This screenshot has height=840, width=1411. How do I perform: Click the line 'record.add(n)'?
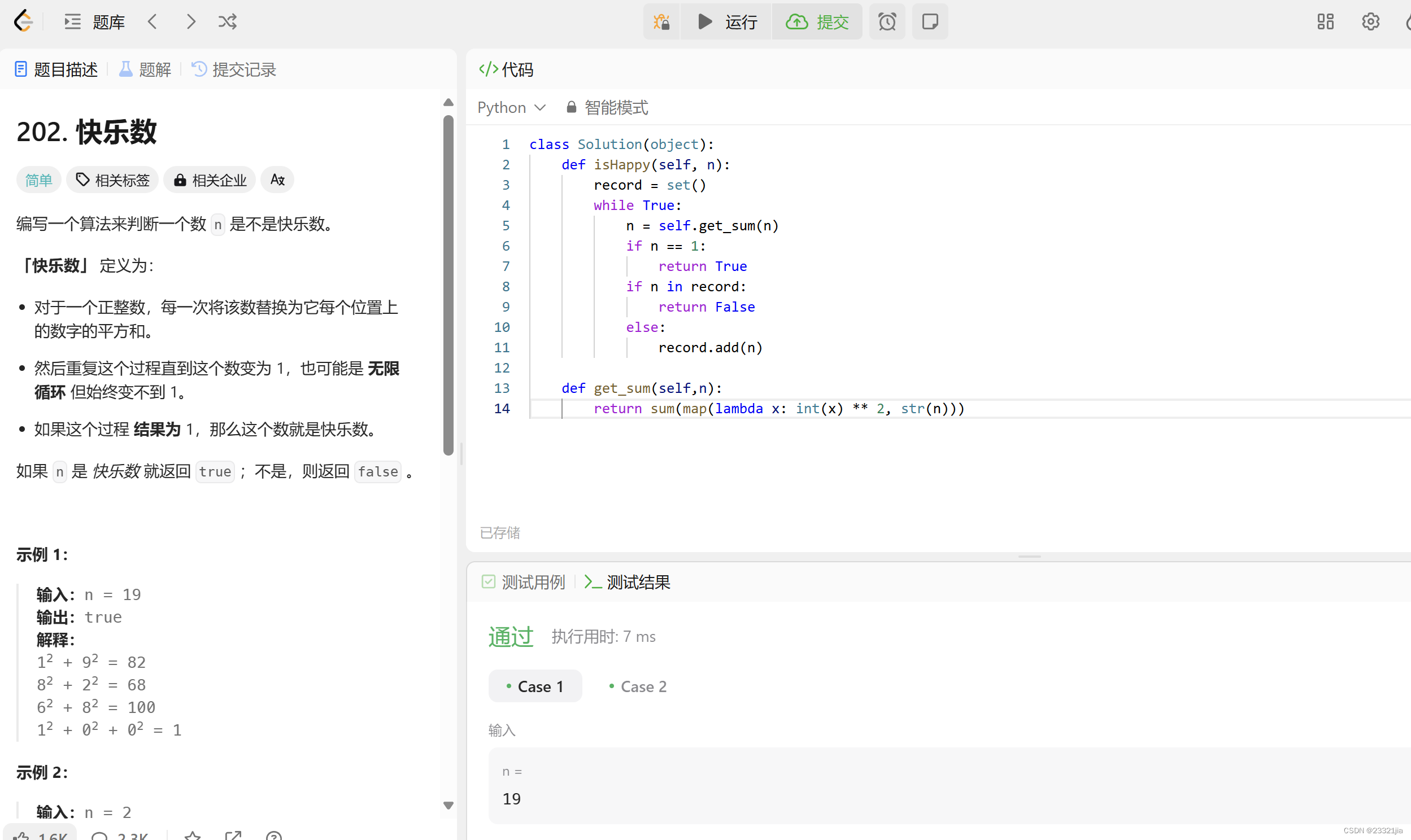point(710,348)
